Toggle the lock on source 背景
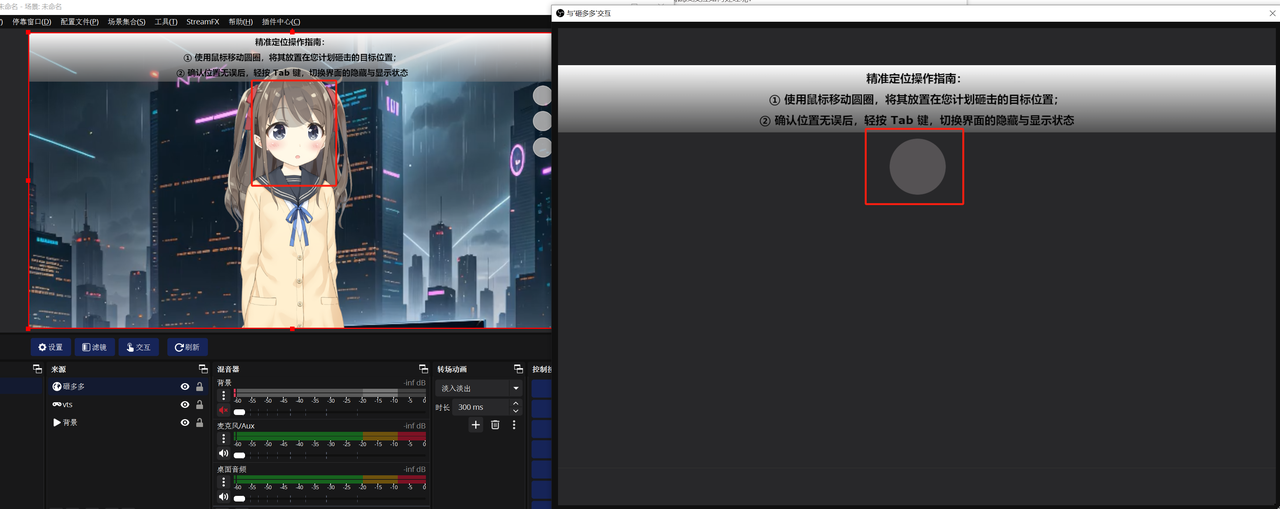The height and width of the screenshot is (509, 1280). pos(199,423)
